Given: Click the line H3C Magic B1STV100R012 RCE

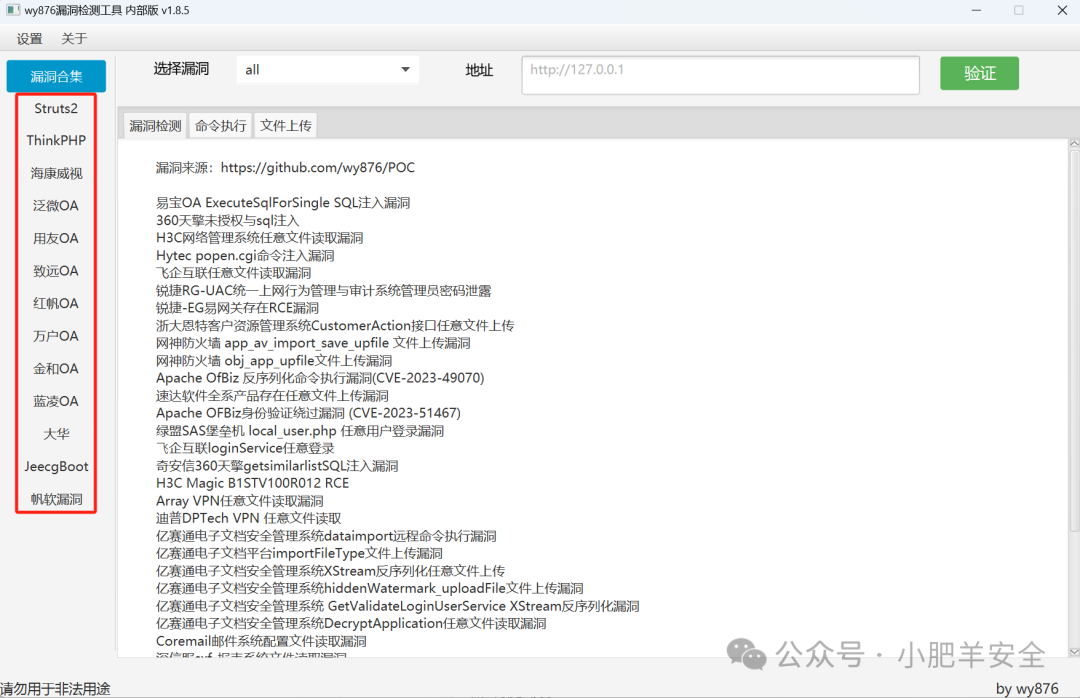Looking at the screenshot, I should [253, 483].
